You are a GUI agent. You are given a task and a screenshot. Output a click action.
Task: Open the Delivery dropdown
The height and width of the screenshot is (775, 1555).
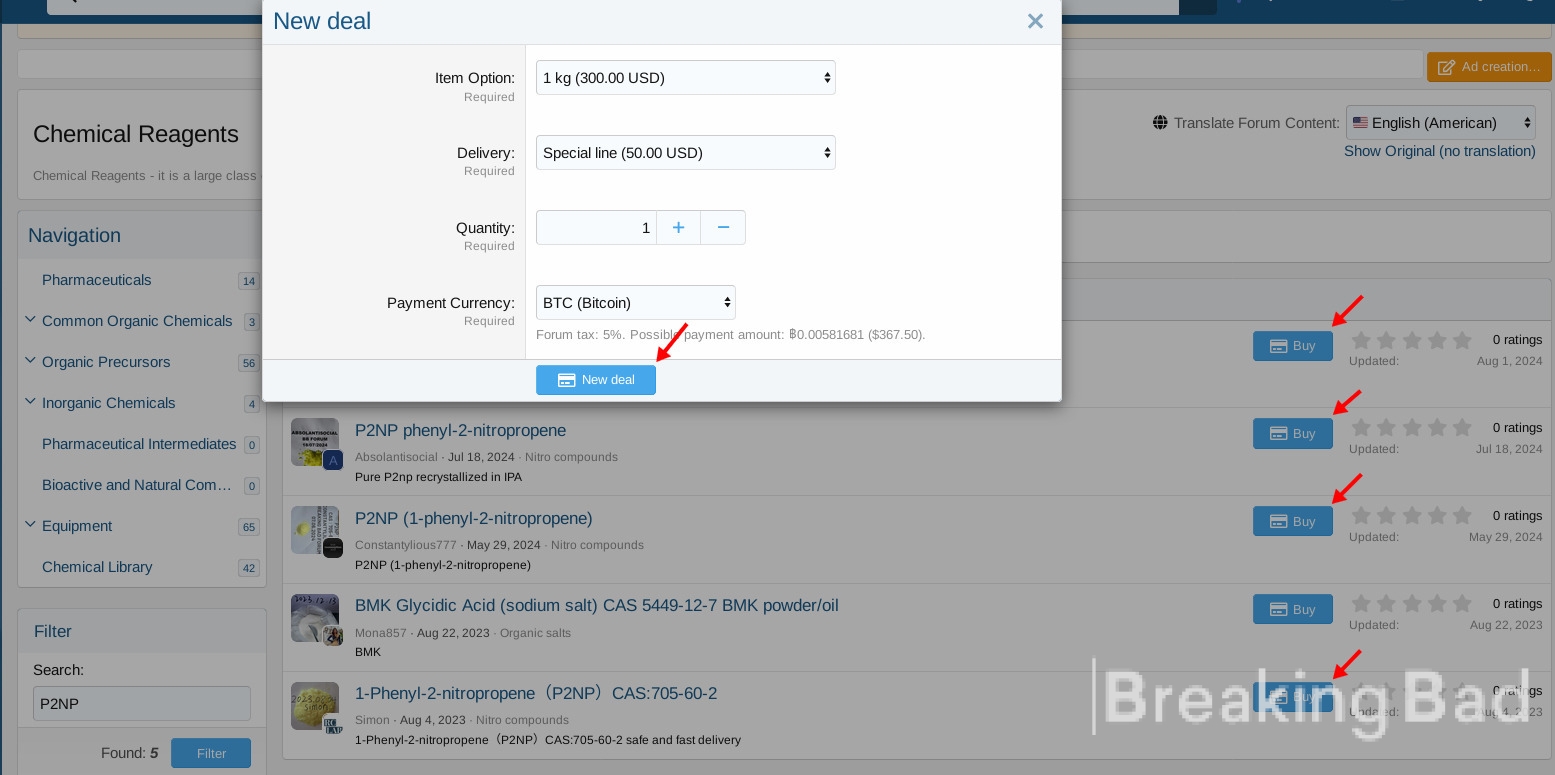pyautogui.click(x=686, y=153)
